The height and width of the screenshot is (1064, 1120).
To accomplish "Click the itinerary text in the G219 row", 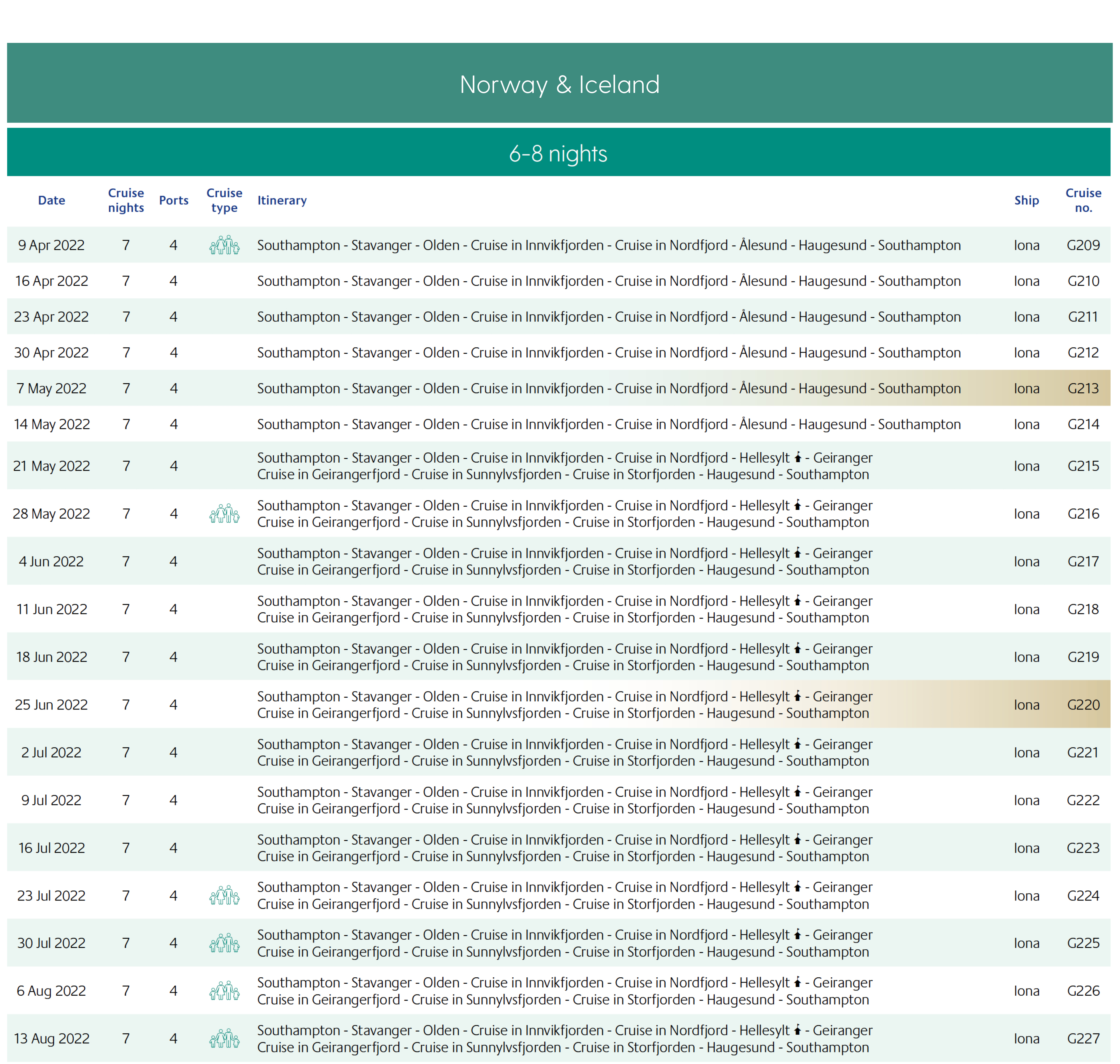I will point(565,657).
